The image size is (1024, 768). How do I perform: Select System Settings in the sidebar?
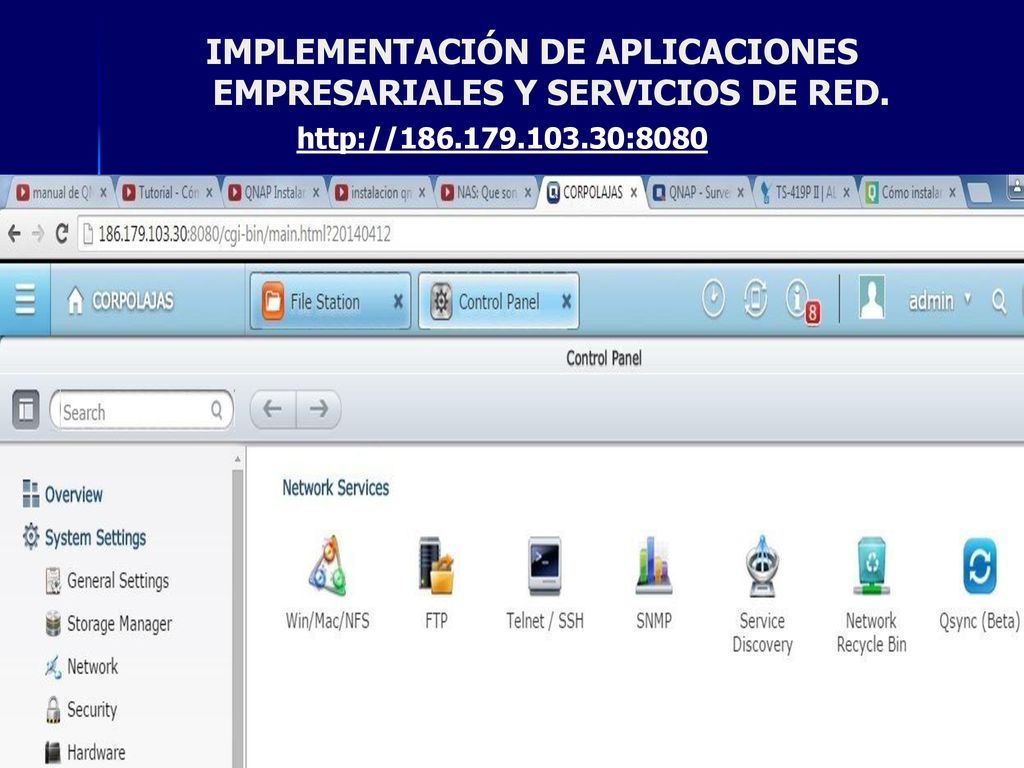coord(84,537)
